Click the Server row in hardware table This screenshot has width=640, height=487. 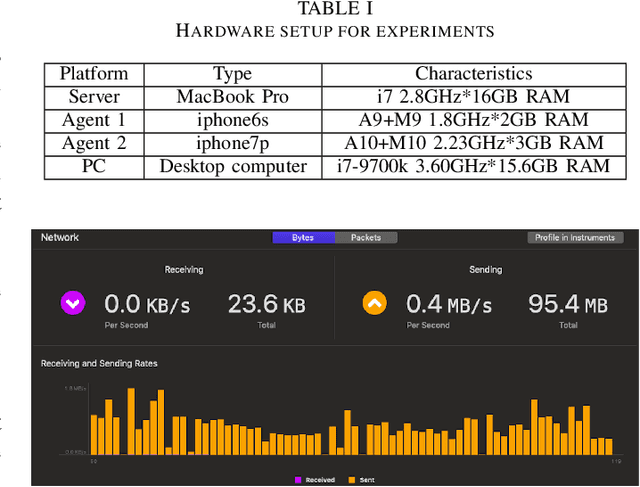(94, 97)
